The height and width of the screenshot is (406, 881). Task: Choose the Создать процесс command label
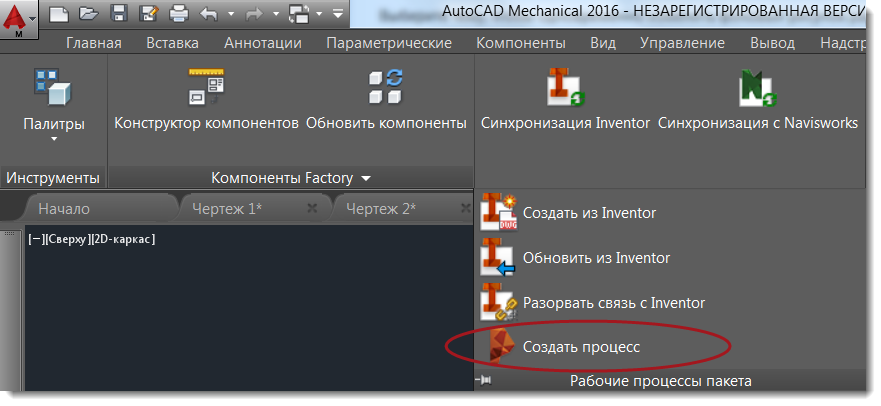(x=581, y=348)
